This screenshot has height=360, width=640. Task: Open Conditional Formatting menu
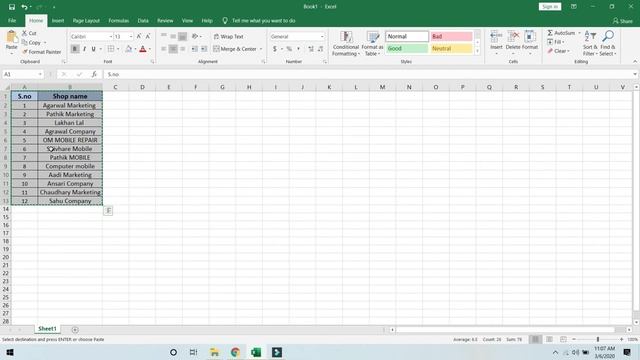point(346,43)
